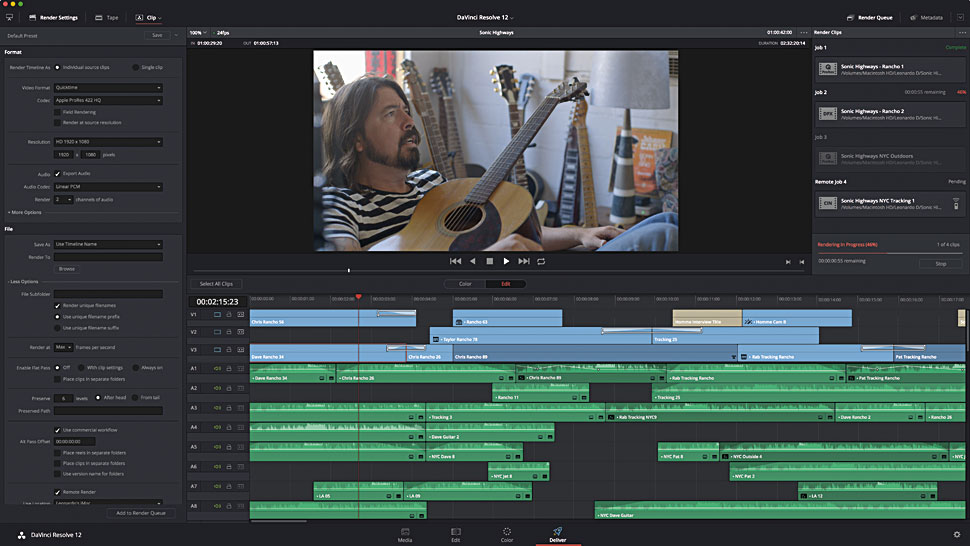The height and width of the screenshot is (546, 970).
Task: Click the Add to Render Queue button
Action: [x=140, y=513]
